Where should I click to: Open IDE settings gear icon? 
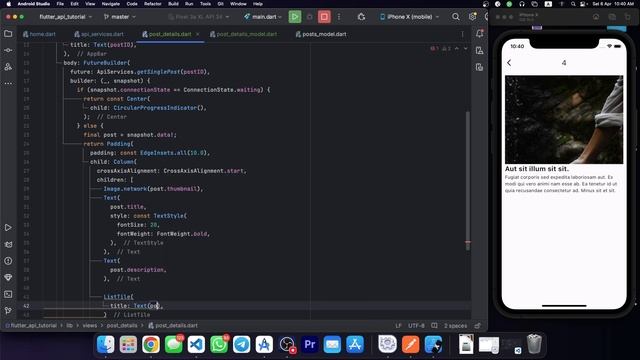[473, 17]
